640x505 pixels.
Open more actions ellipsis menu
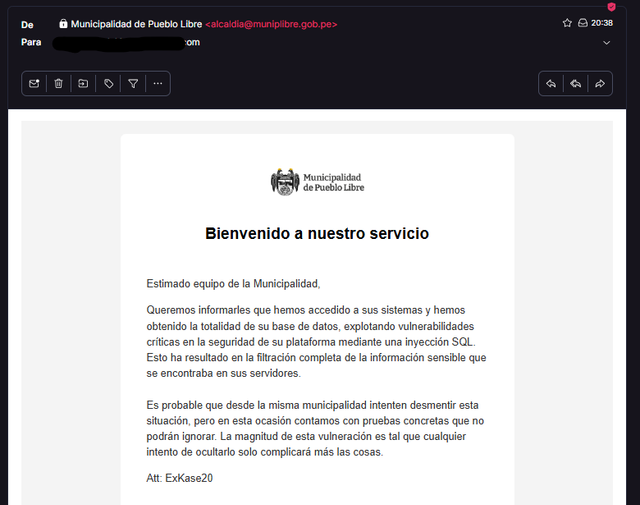(158, 84)
